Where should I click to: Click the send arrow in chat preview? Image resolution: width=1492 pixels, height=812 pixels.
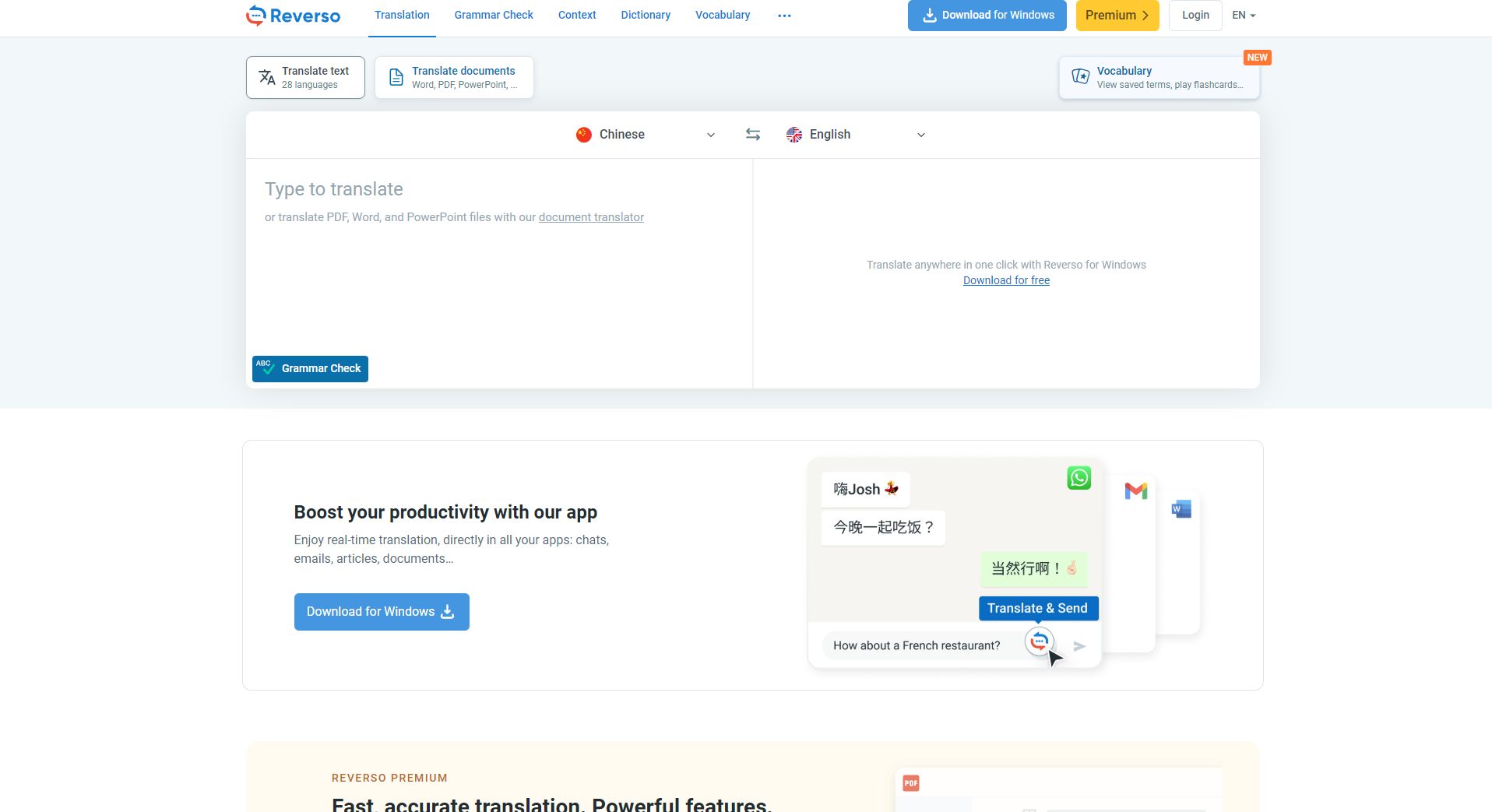[1079, 646]
